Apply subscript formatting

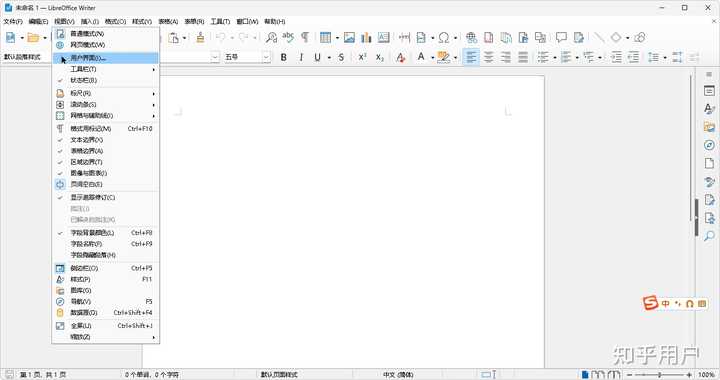(379, 57)
